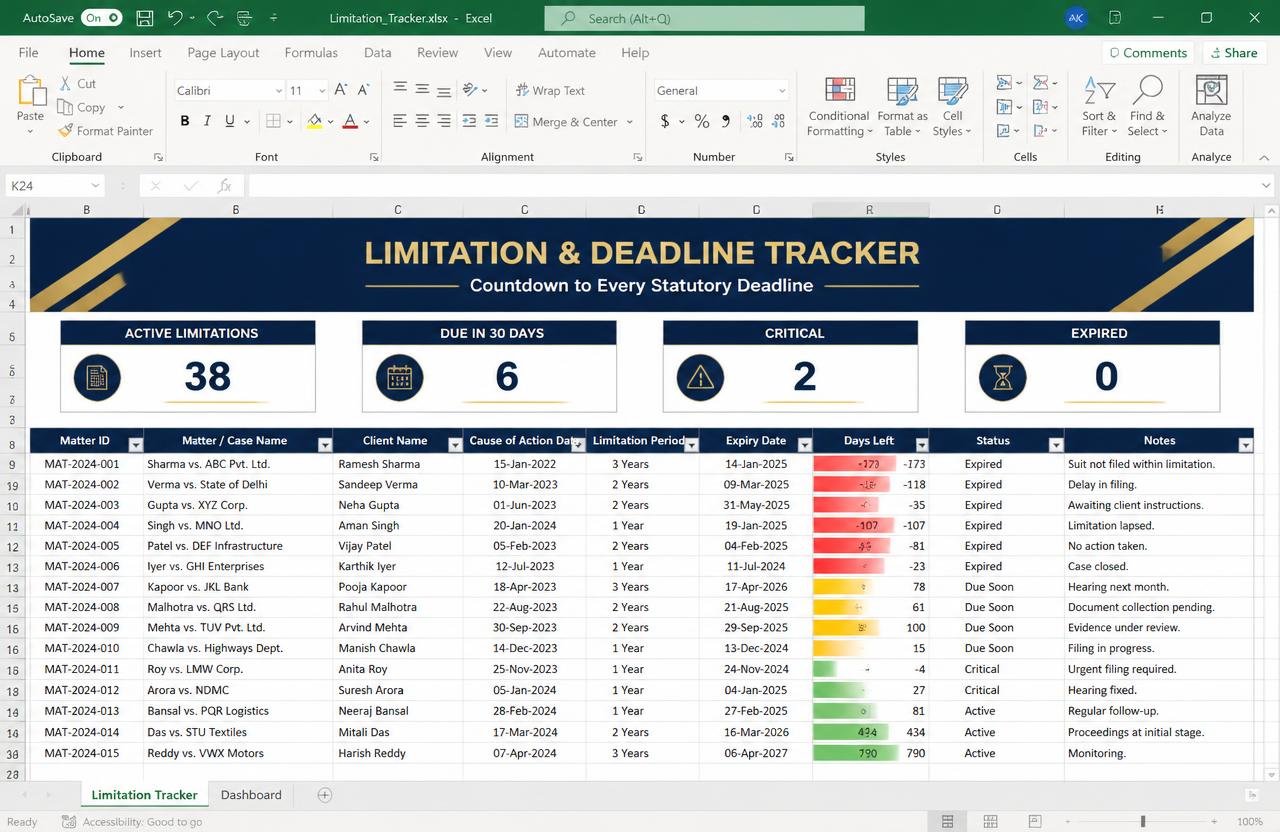The height and width of the screenshot is (832, 1280).
Task: Click the account avatar AK
Action: (x=1076, y=18)
